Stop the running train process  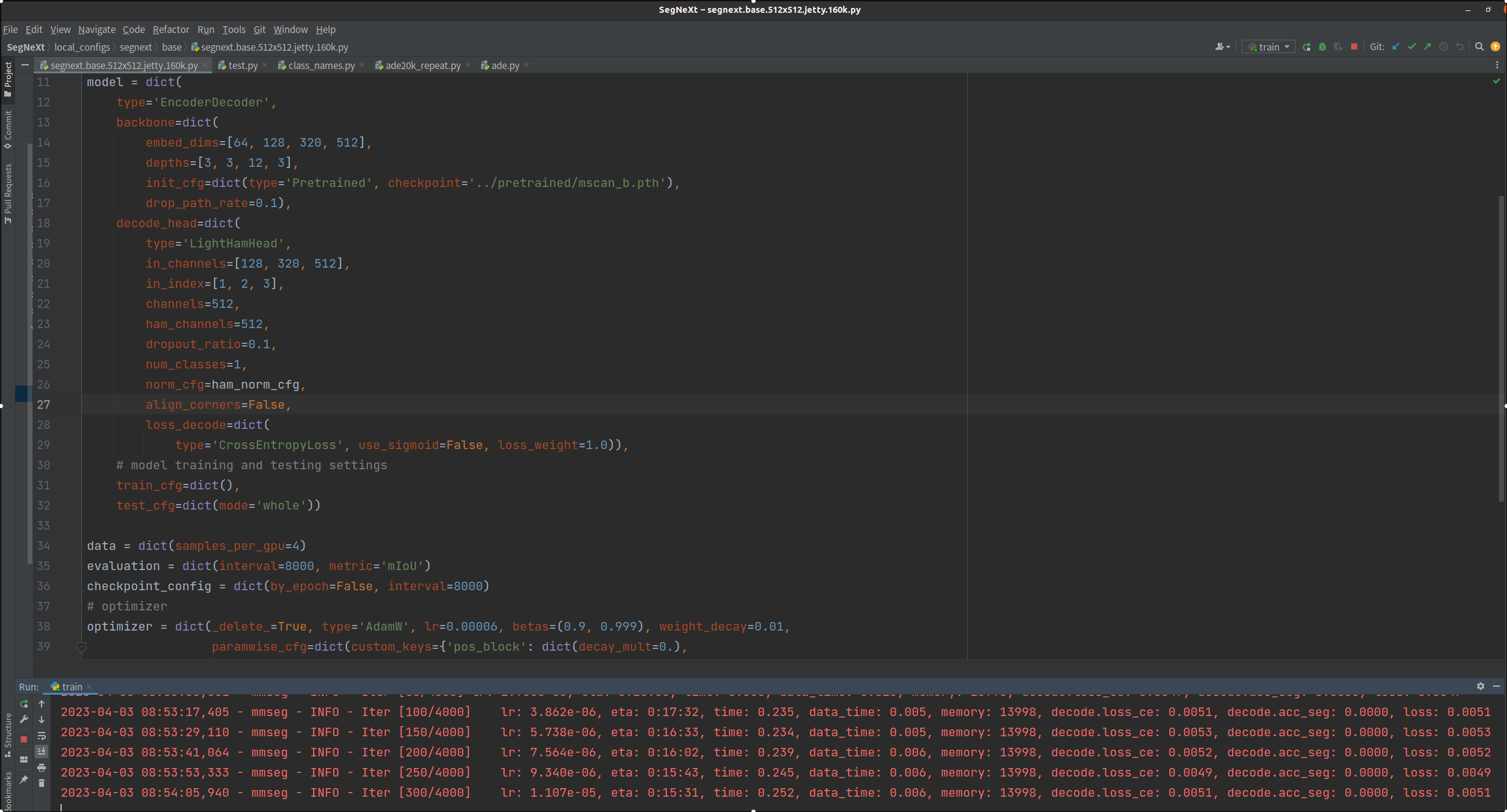(1355, 46)
